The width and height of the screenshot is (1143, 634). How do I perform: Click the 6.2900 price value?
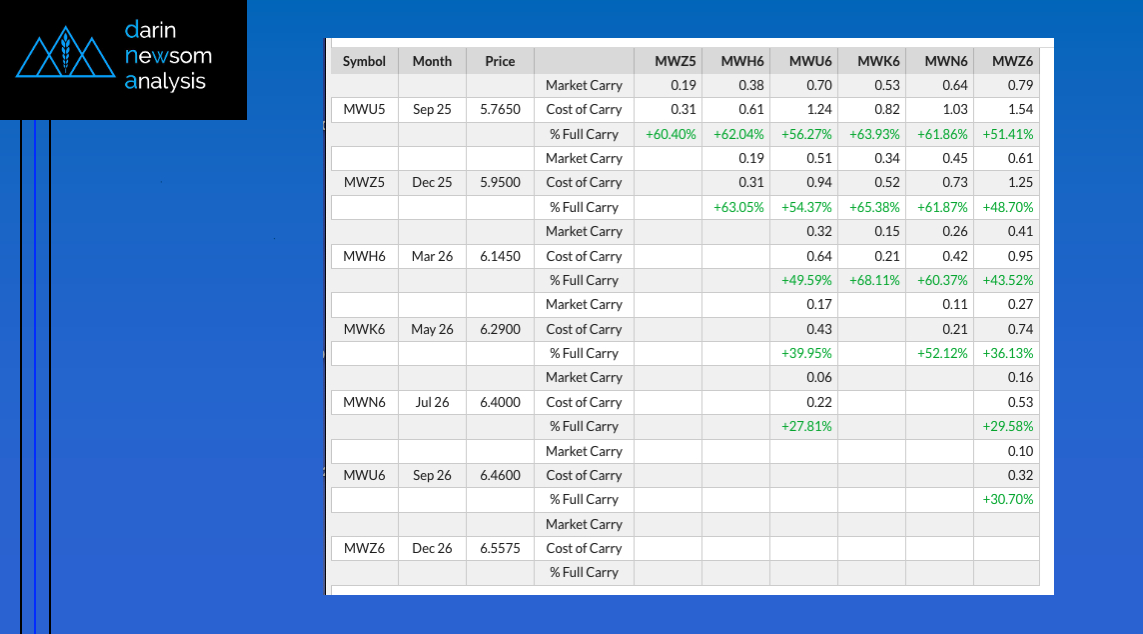click(500, 329)
